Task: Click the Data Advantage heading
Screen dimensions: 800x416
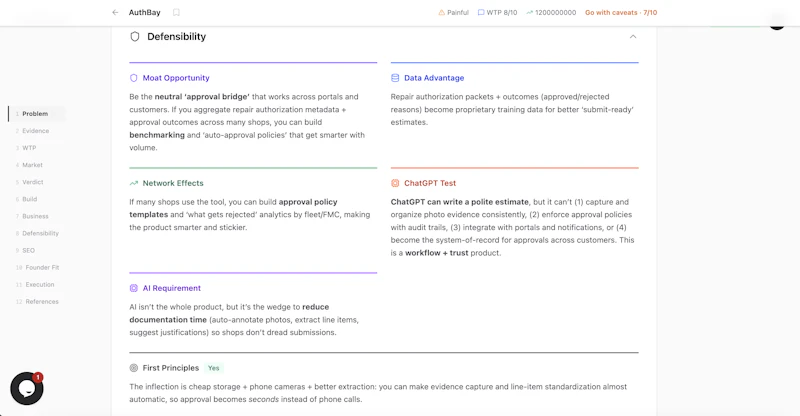Action: coord(434,78)
